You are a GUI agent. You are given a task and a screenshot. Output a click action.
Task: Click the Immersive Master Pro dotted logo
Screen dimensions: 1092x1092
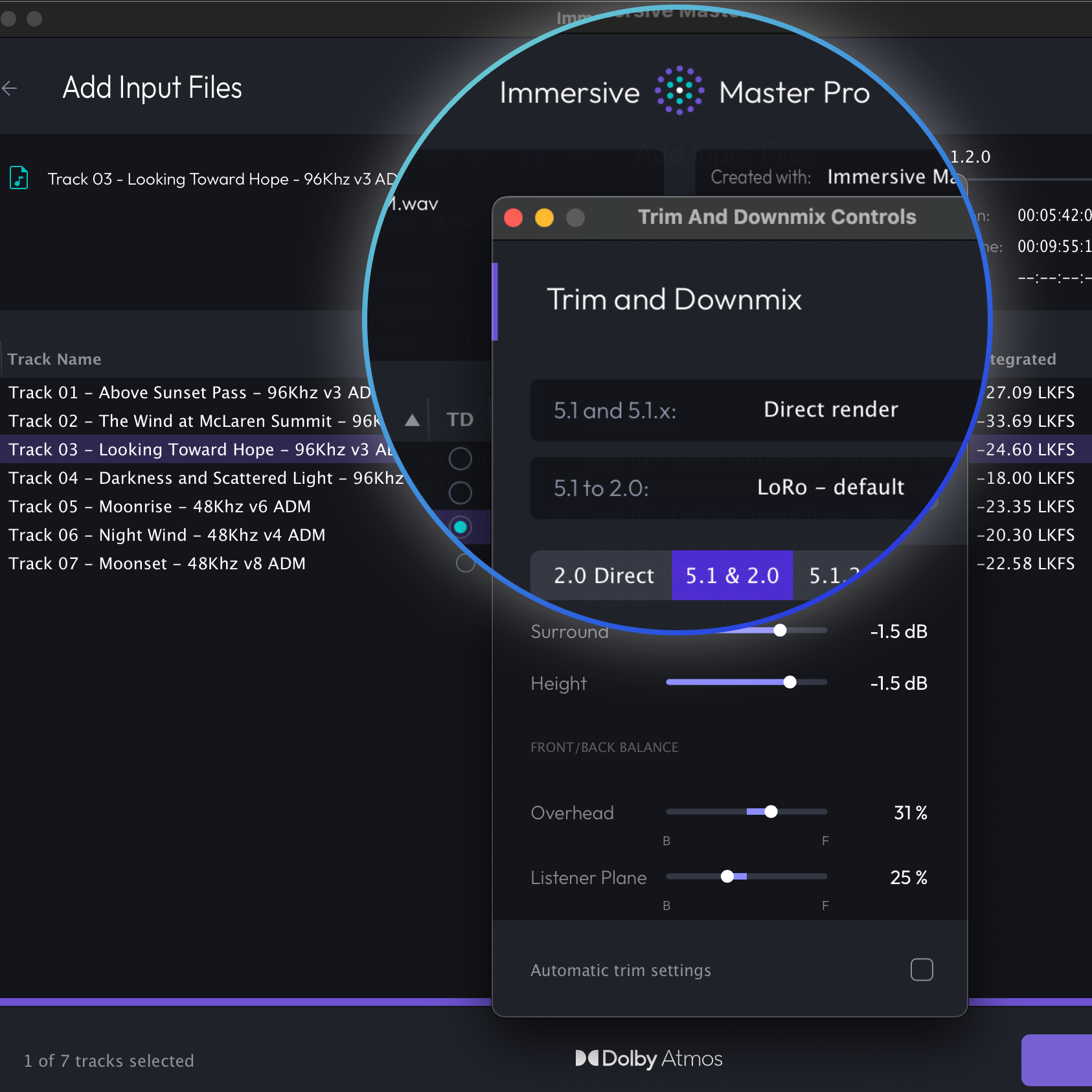[x=679, y=90]
